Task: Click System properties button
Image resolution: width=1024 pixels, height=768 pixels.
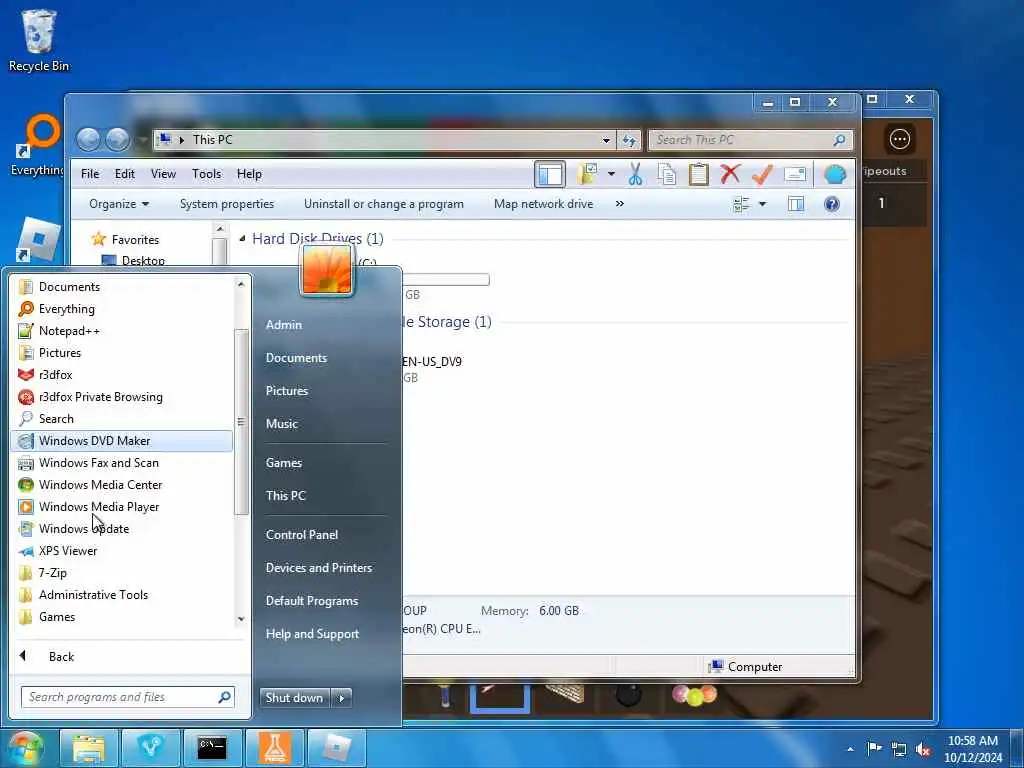Action: pos(227,204)
